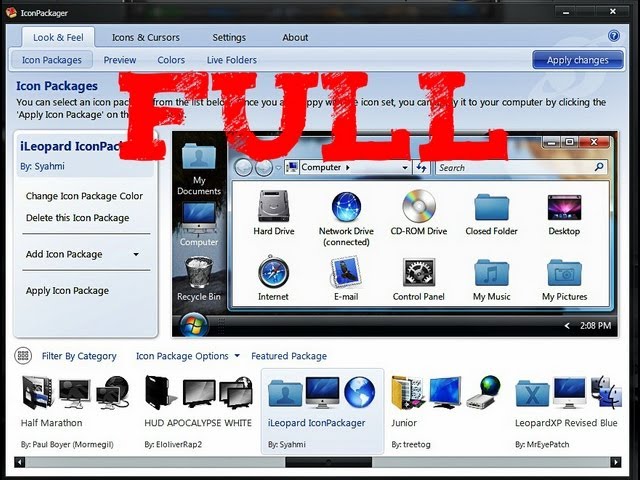
Task: Click the By: Syahmi author text in sidebar
Action: tap(42, 166)
